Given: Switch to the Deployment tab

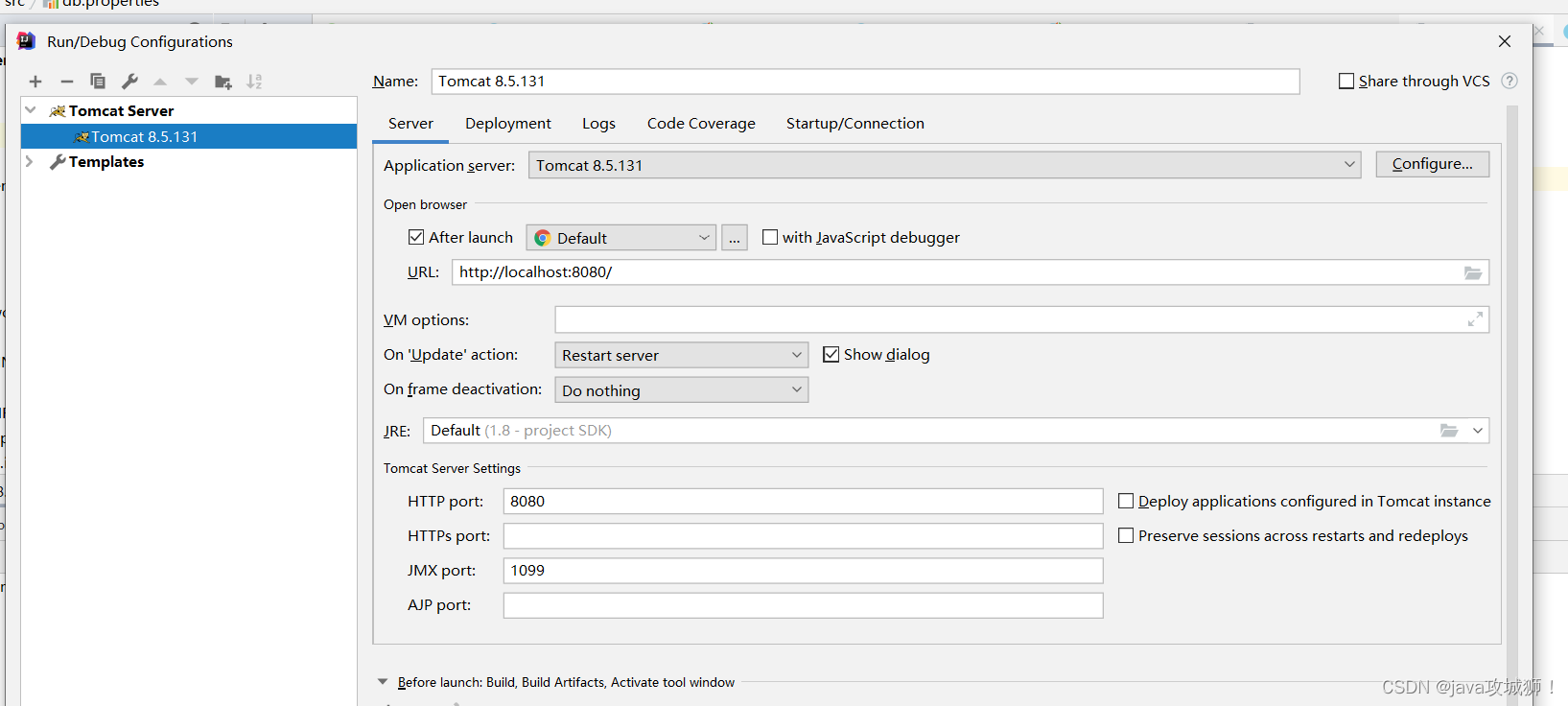Looking at the screenshot, I should pos(508,124).
